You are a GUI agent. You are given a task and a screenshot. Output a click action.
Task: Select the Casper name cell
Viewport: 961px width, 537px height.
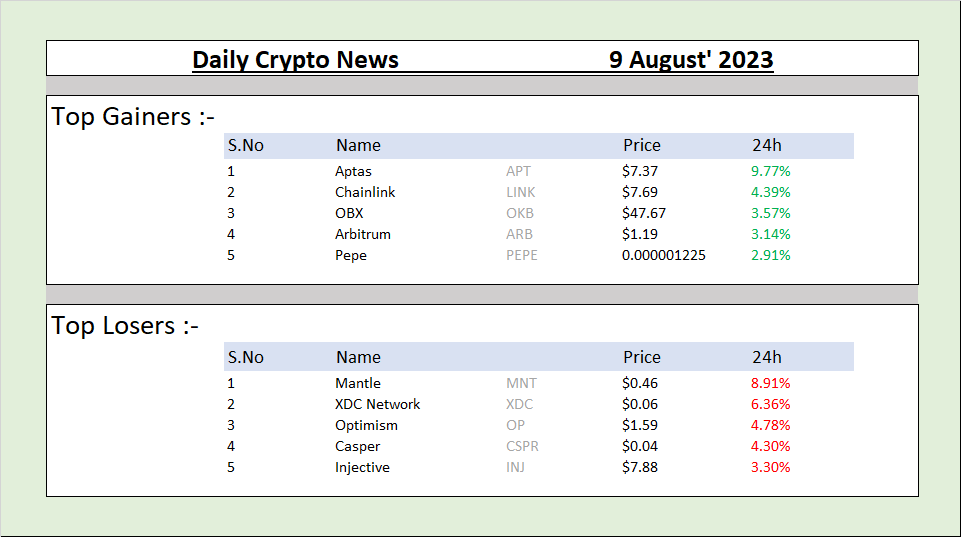click(357, 446)
